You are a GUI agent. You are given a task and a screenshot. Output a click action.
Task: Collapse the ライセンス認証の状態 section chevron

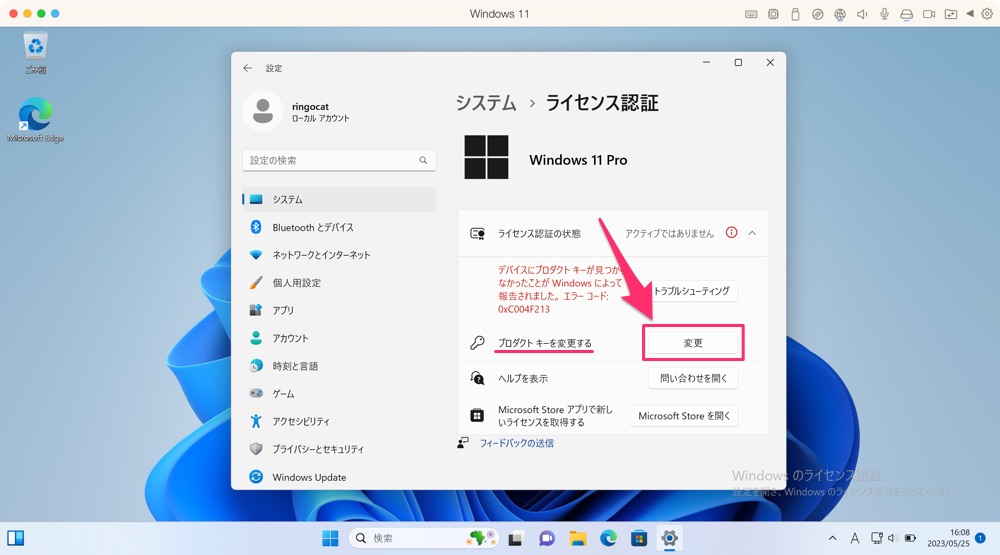point(753,233)
